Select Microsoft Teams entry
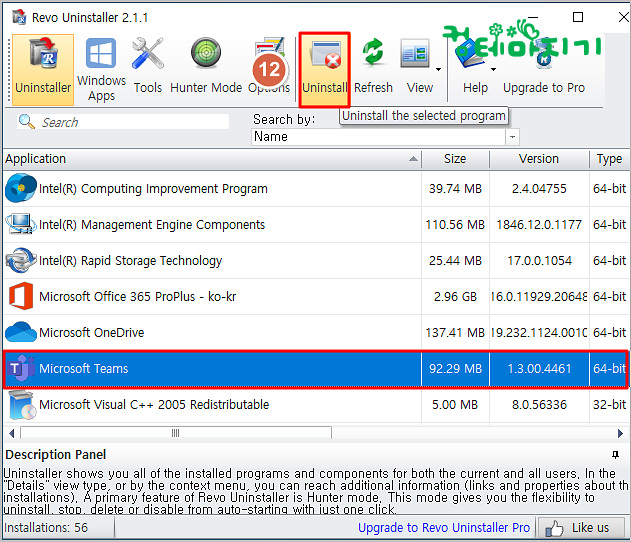This screenshot has height=542, width=631. pyautogui.click(x=316, y=369)
